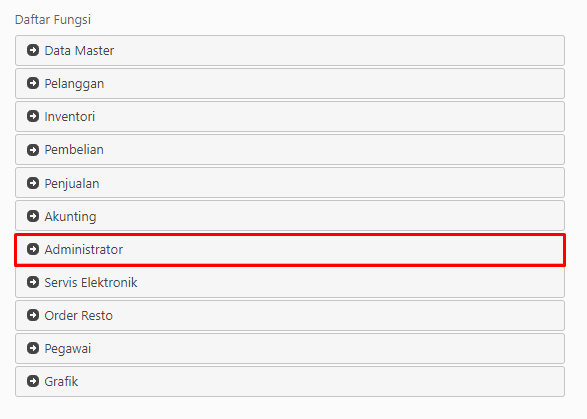Viewport: 587px width, 419px height.
Task: Open the Penjualan function group
Action: pos(290,183)
